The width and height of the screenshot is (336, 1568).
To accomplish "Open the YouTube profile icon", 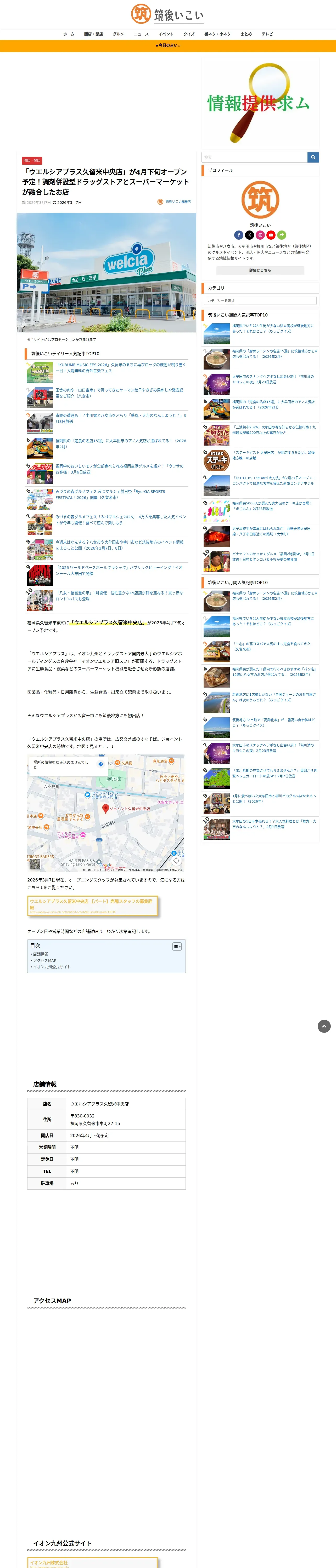I will coord(271,235).
